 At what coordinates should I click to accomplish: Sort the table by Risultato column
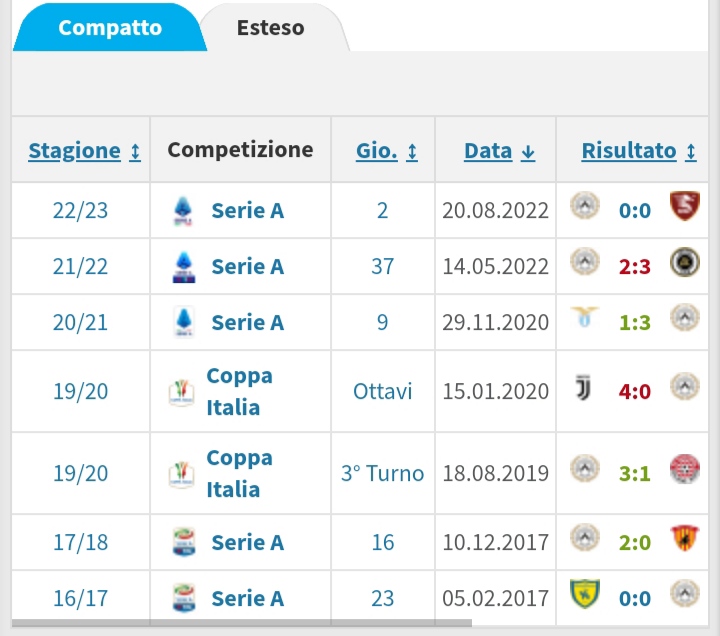638,151
